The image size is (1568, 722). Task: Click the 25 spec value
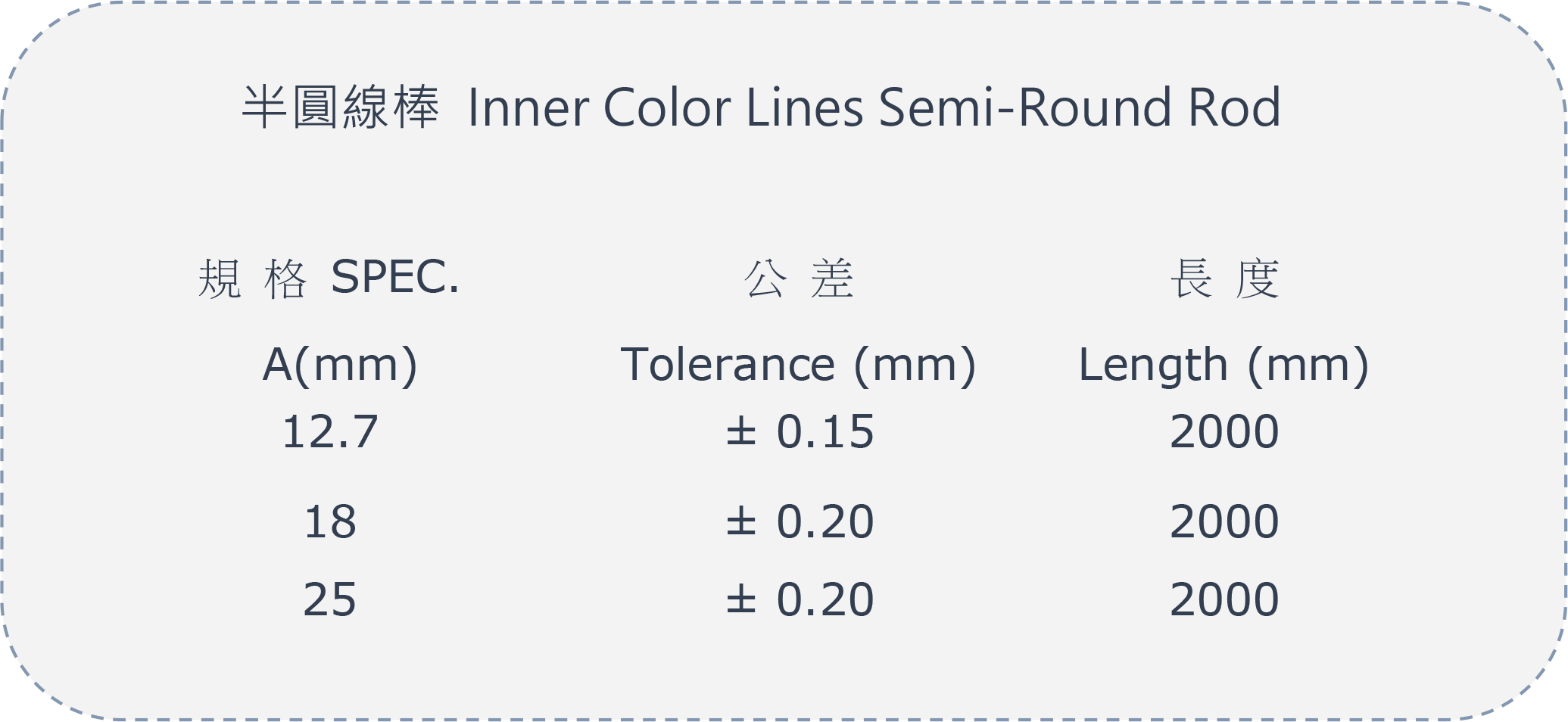coord(330,600)
